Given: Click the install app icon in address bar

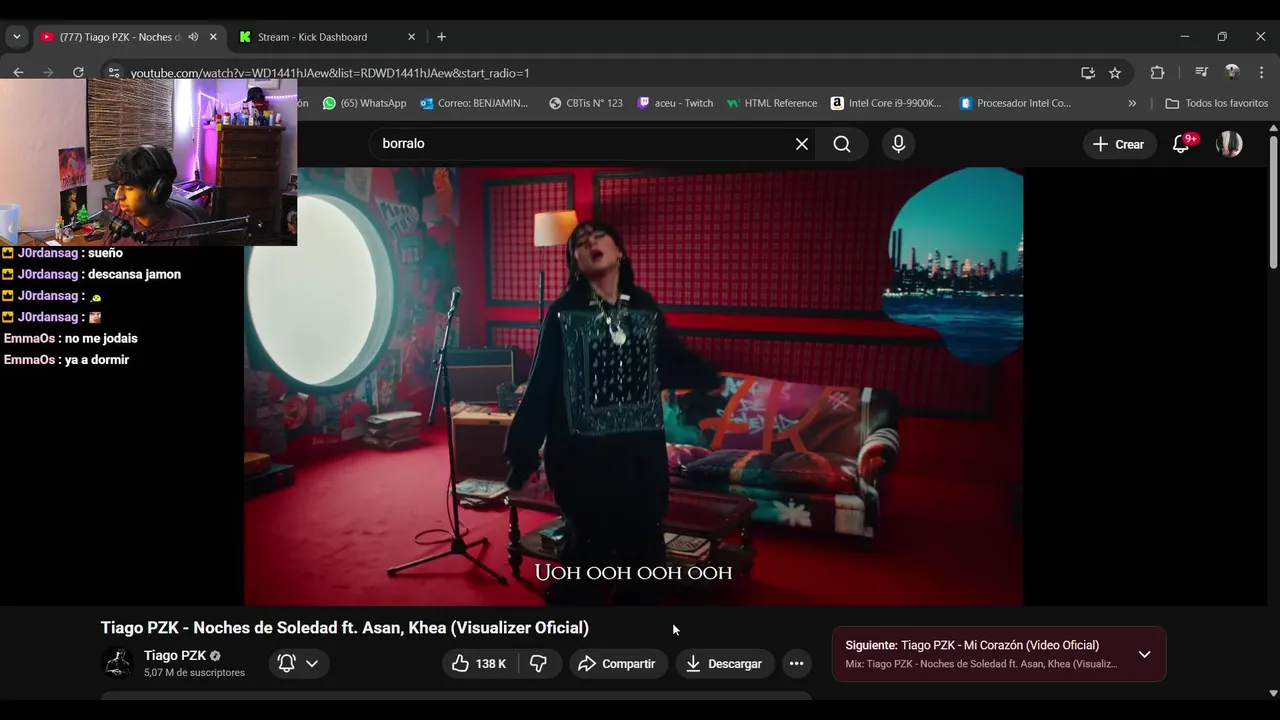Looking at the screenshot, I should point(1088,73).
